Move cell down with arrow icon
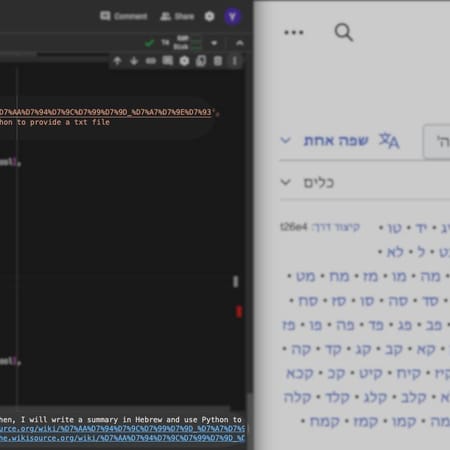The height and width of the screenshot is (450, 450). (x=134, y=61)
